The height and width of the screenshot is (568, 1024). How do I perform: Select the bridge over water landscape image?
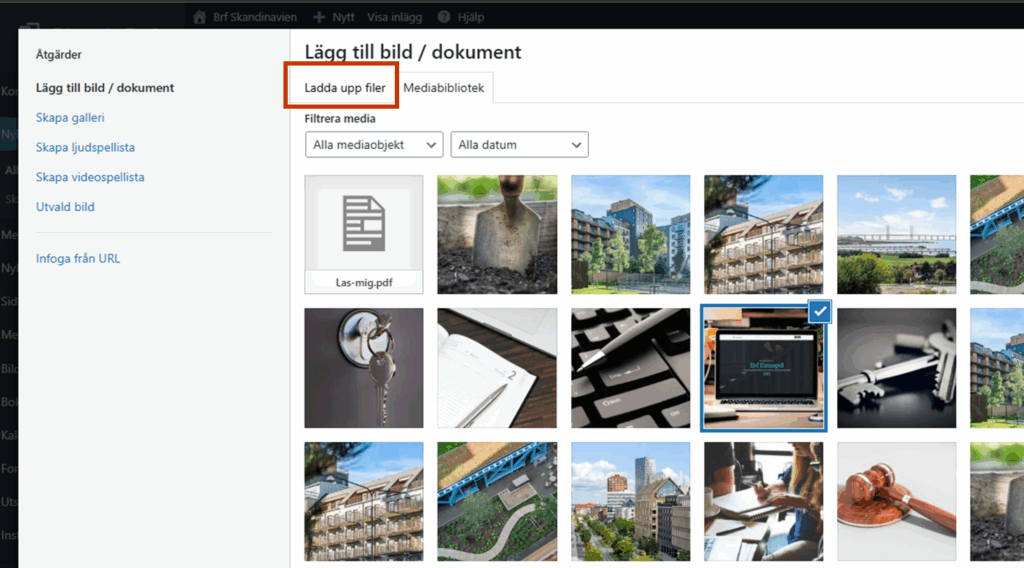897,234
